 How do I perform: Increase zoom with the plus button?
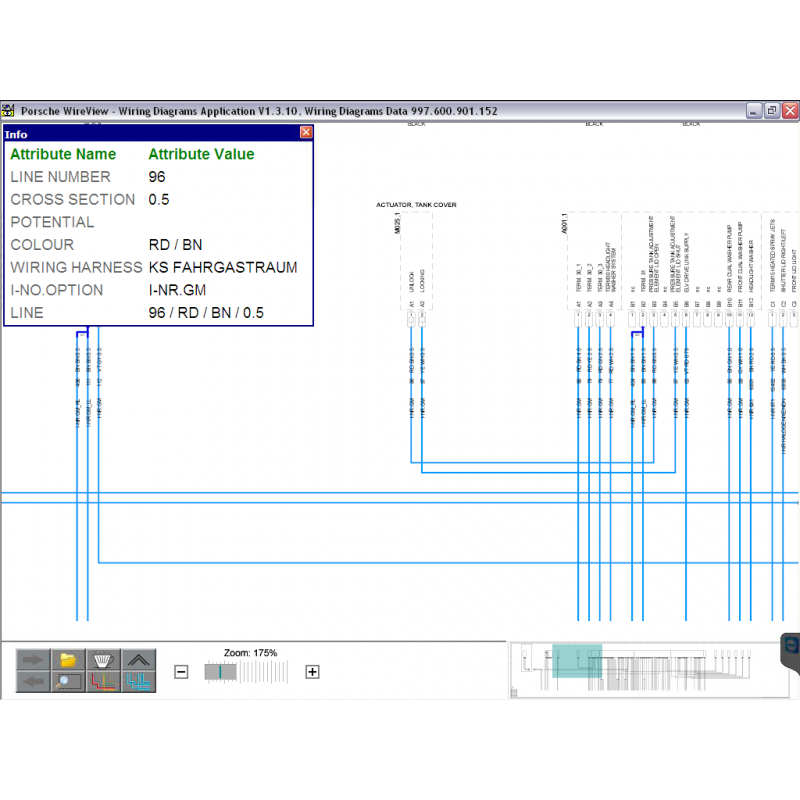pyautogui.click(x=312, y=672)
